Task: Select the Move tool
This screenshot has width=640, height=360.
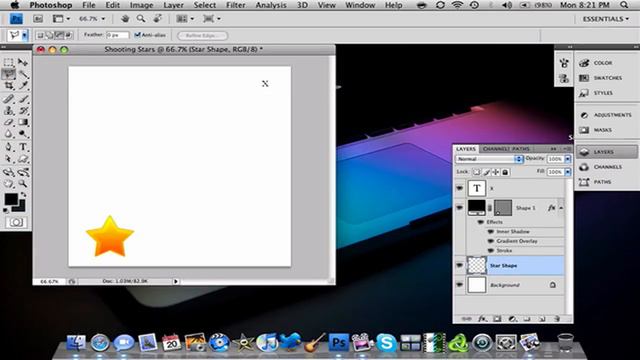Action: point(23,62)
